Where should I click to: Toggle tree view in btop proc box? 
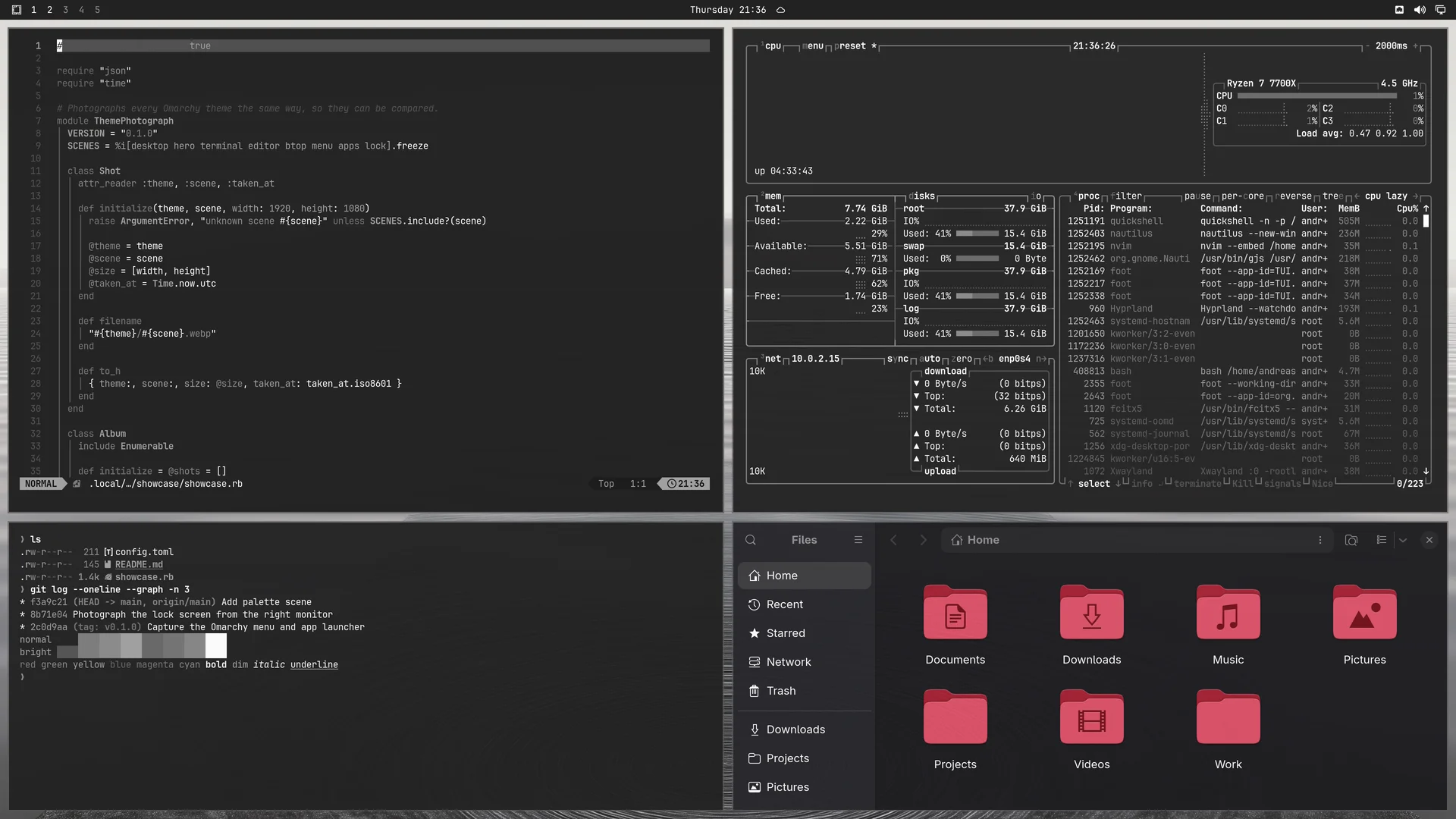(1332, 196)
